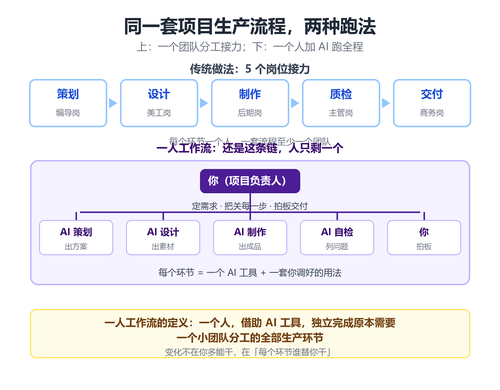Click the 策划 编导岗 box
Image resolution: width=500 pixels, height=390 pixels.
click(68, 103)
